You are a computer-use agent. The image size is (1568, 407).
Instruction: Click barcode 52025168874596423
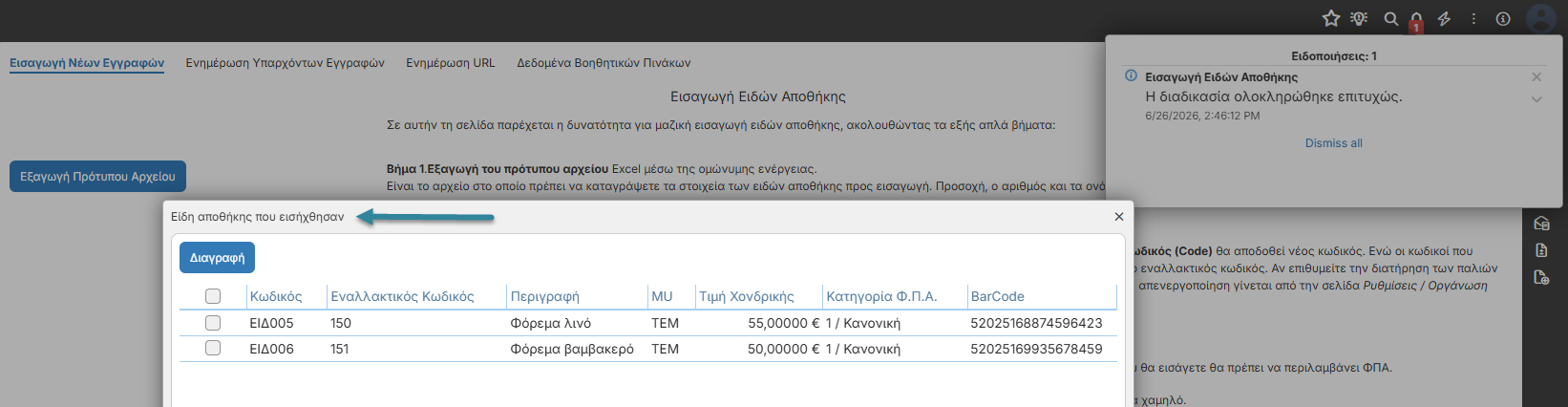pos(1036,323)
